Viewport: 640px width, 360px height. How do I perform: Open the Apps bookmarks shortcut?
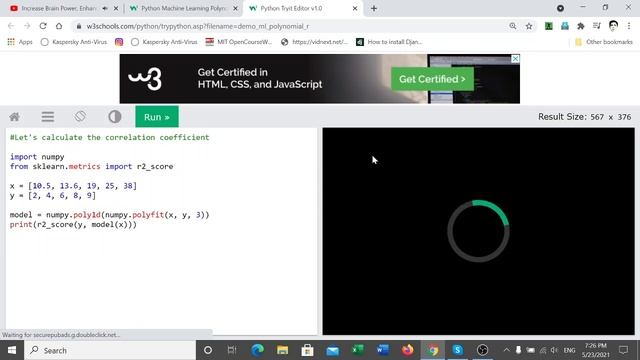pos(20,42)
